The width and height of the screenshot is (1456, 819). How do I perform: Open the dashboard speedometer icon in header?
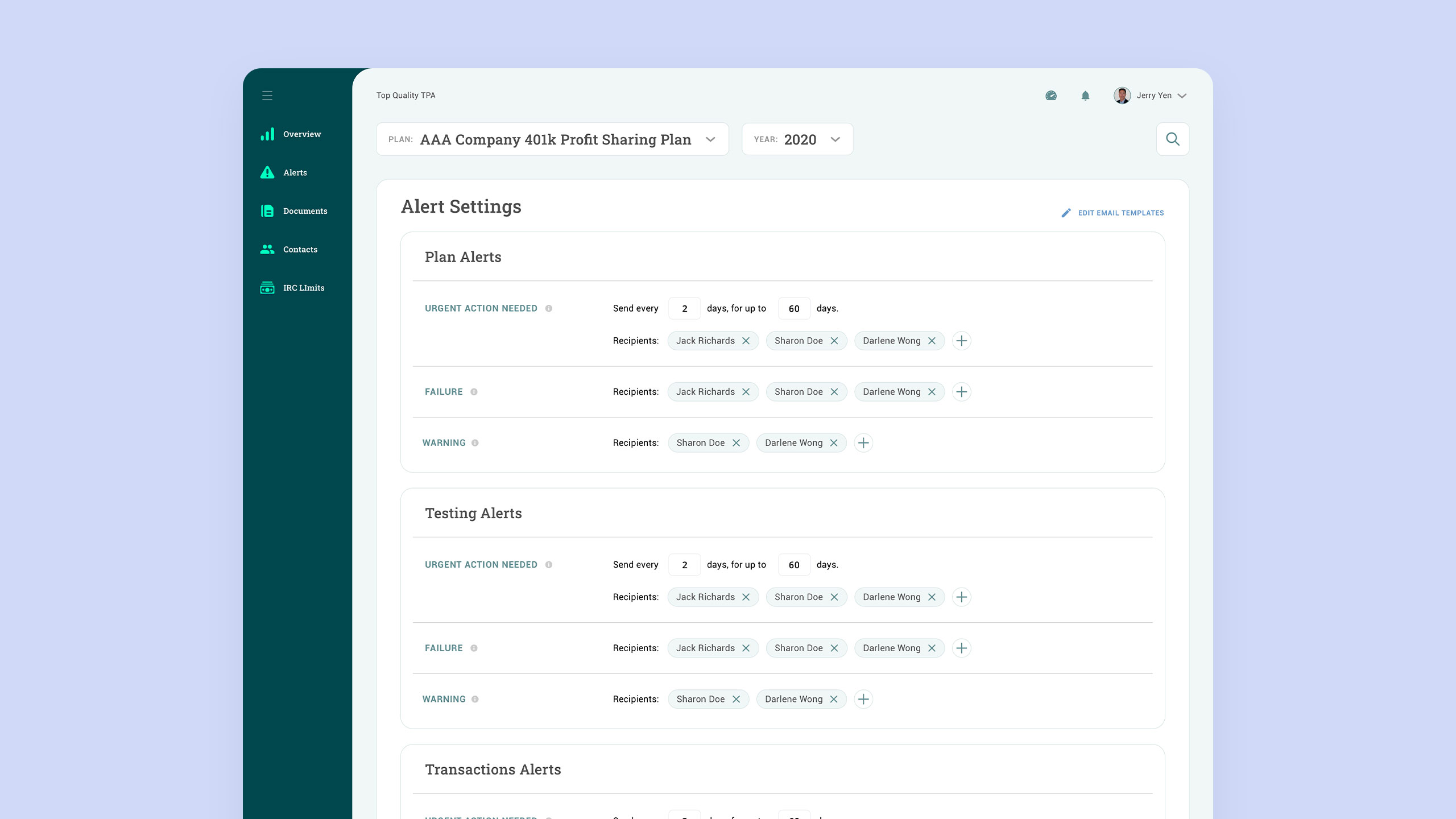[1051, 96]
